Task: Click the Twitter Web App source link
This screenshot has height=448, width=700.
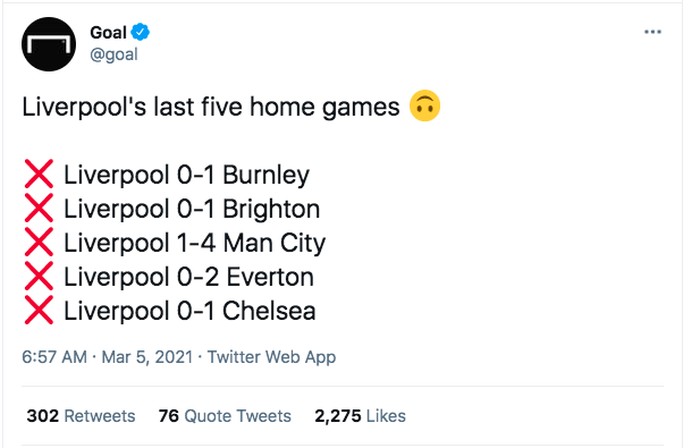Action: tap(272, 357)
